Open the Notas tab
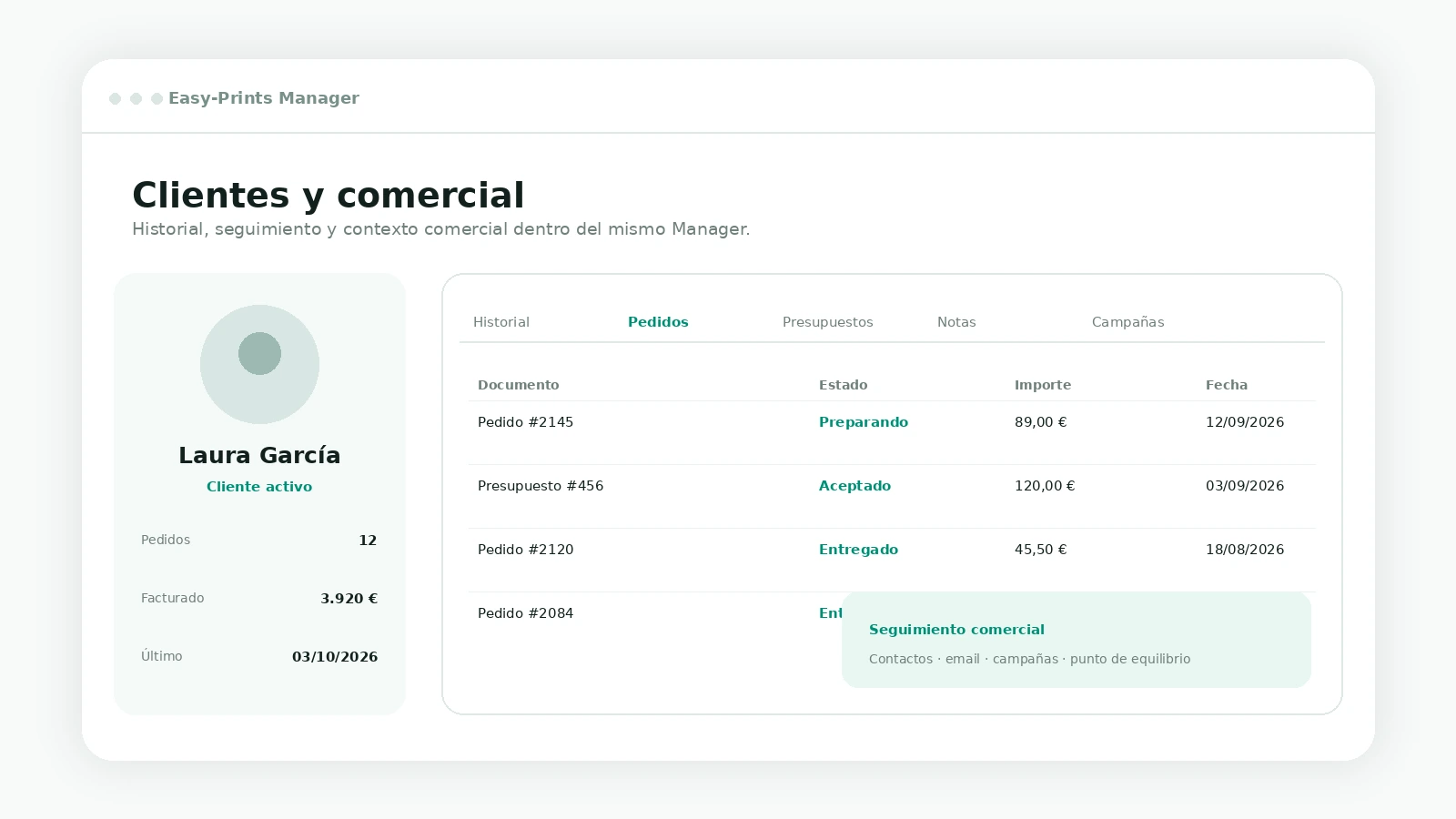The width and height of the screenshot is (1456, 819). point(956,322)
